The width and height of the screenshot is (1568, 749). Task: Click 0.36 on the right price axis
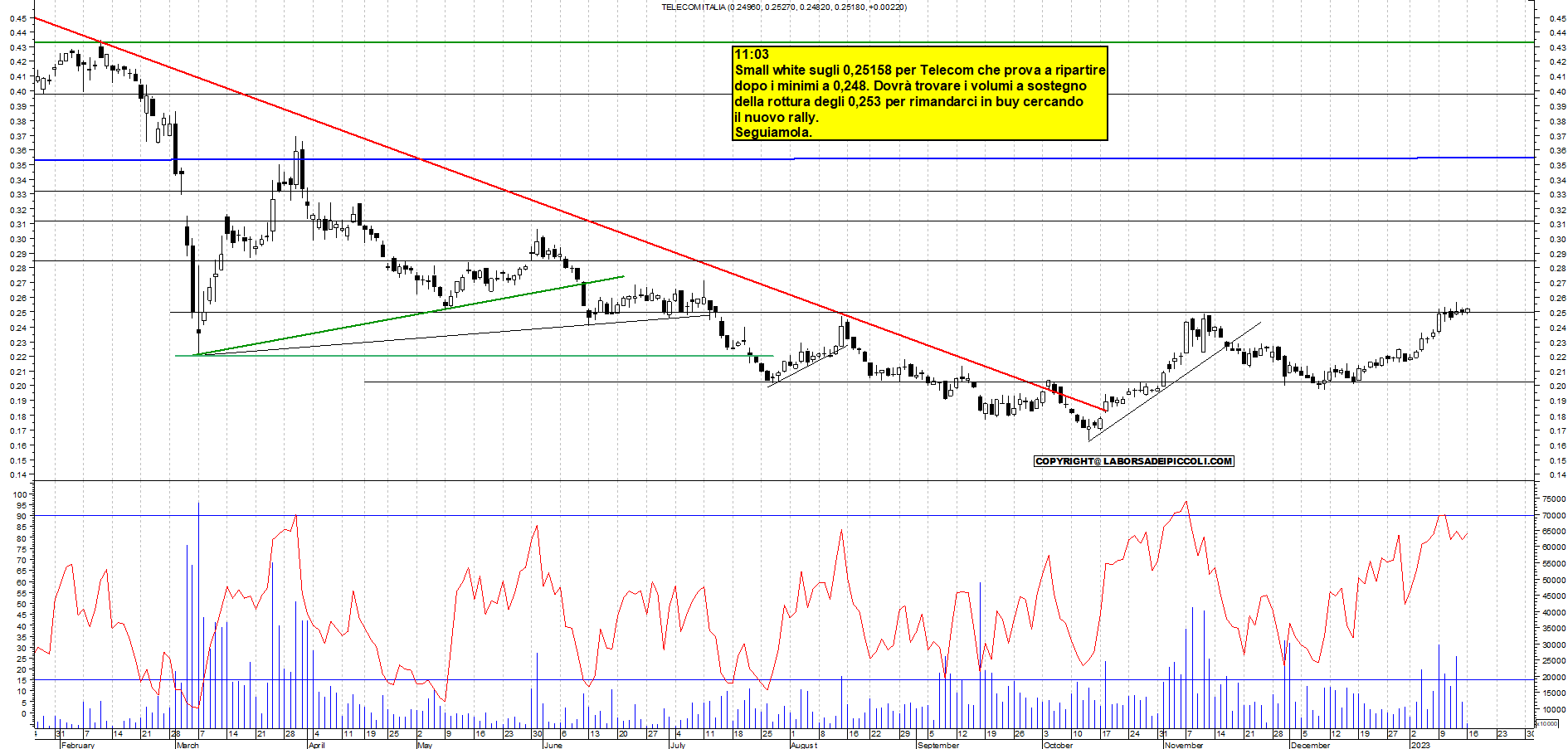[1557, 151]
